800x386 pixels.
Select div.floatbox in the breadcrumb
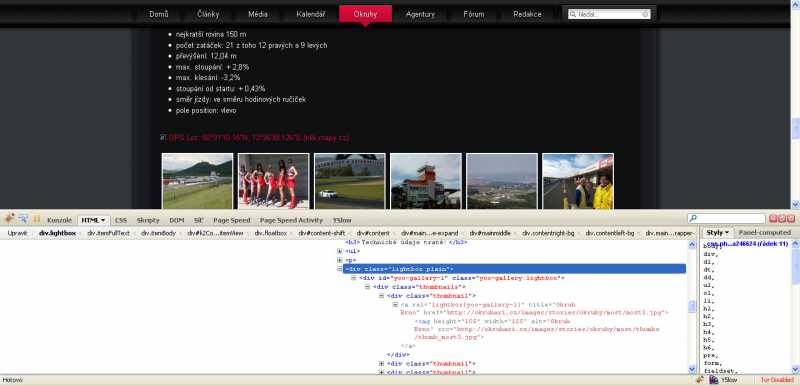270,233
